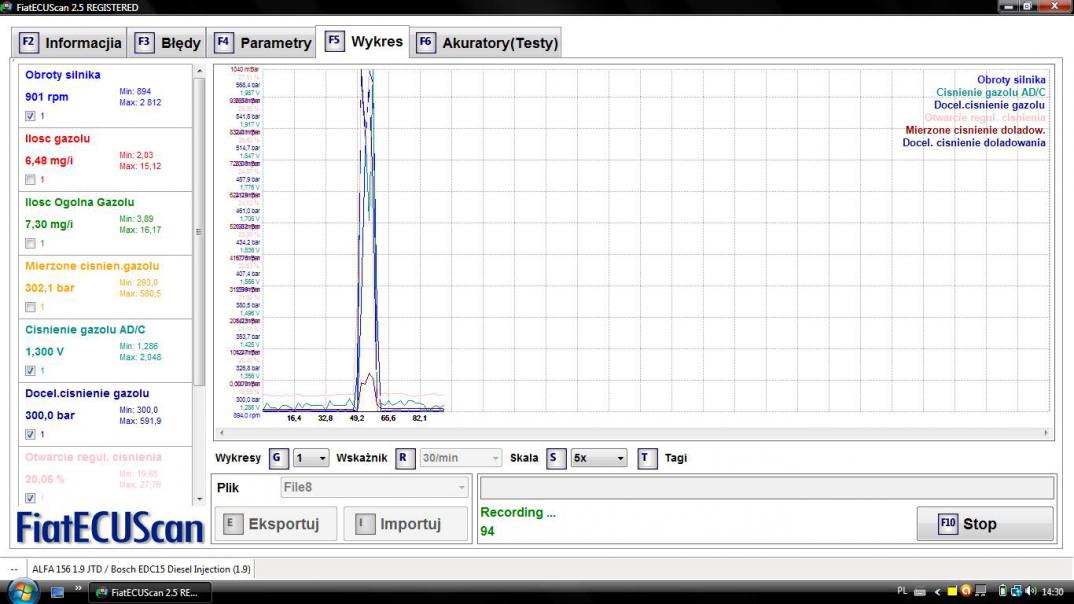Viewport: 1074px width, 604px height.
Task: Toggle Docel.cisnienie gazolu checkbox
Action: point(30,434)
